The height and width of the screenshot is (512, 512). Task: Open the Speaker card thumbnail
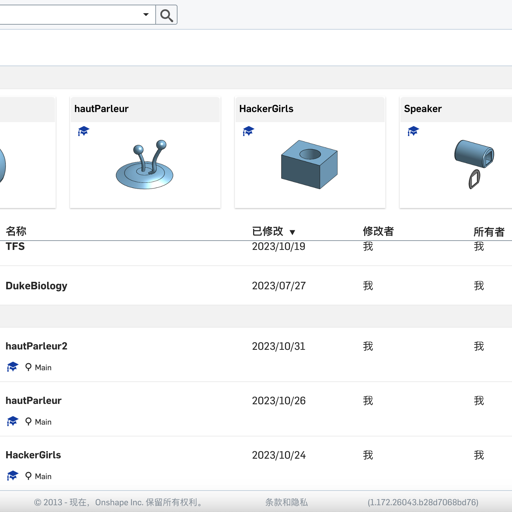point(474,164)
